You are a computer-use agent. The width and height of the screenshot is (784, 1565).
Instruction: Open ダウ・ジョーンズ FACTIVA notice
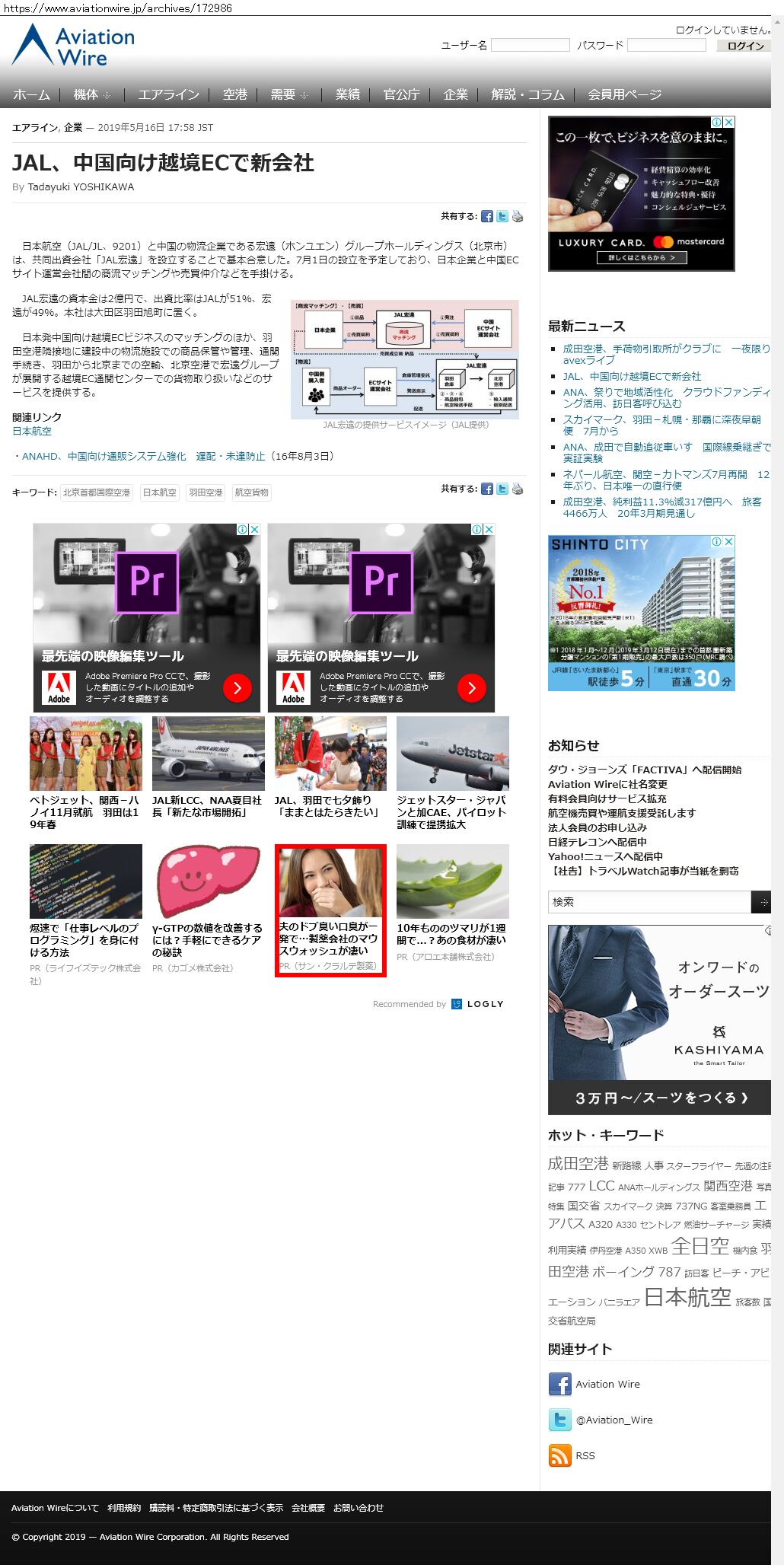[645, 770]
